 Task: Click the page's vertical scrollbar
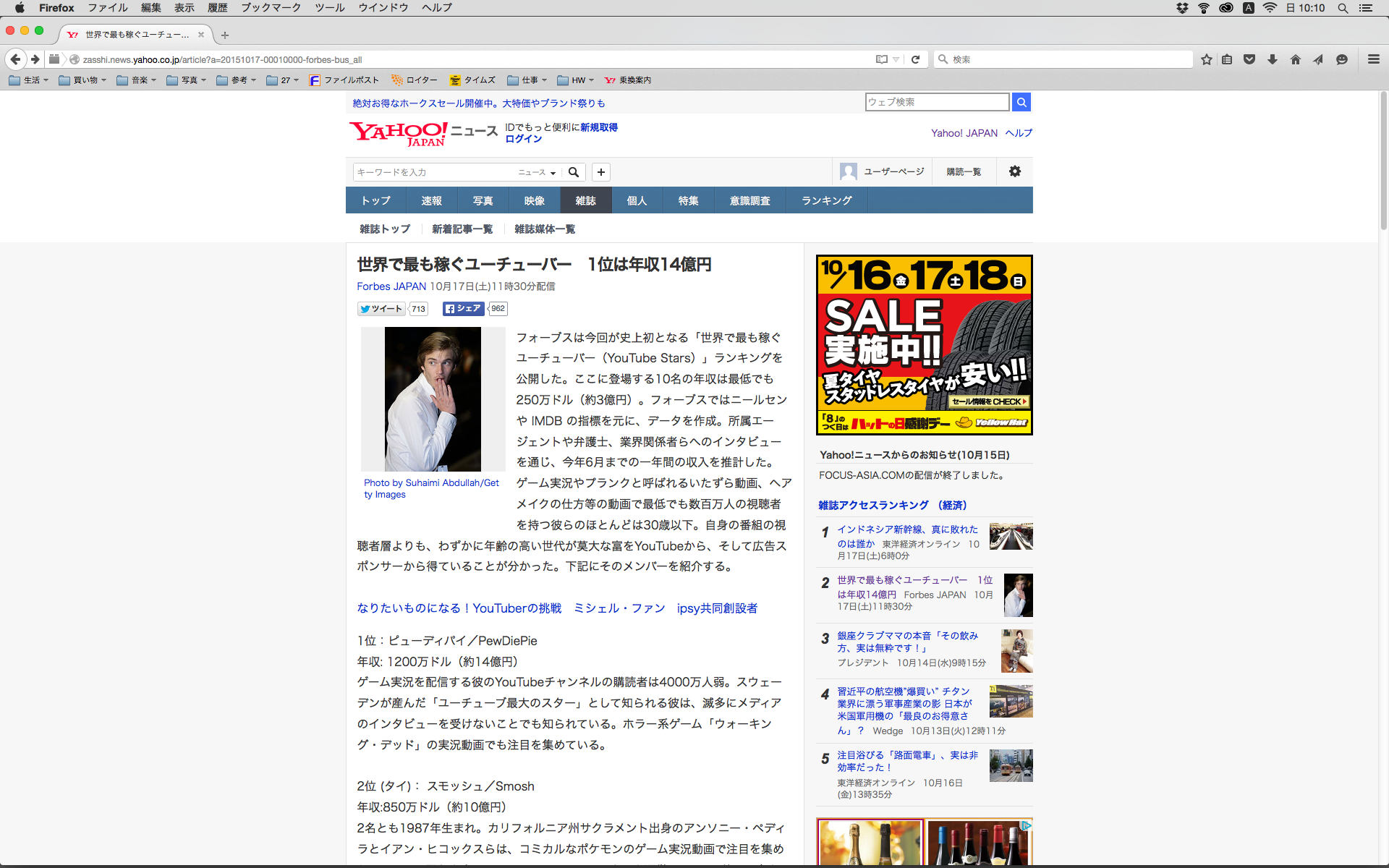(1383, 159)
